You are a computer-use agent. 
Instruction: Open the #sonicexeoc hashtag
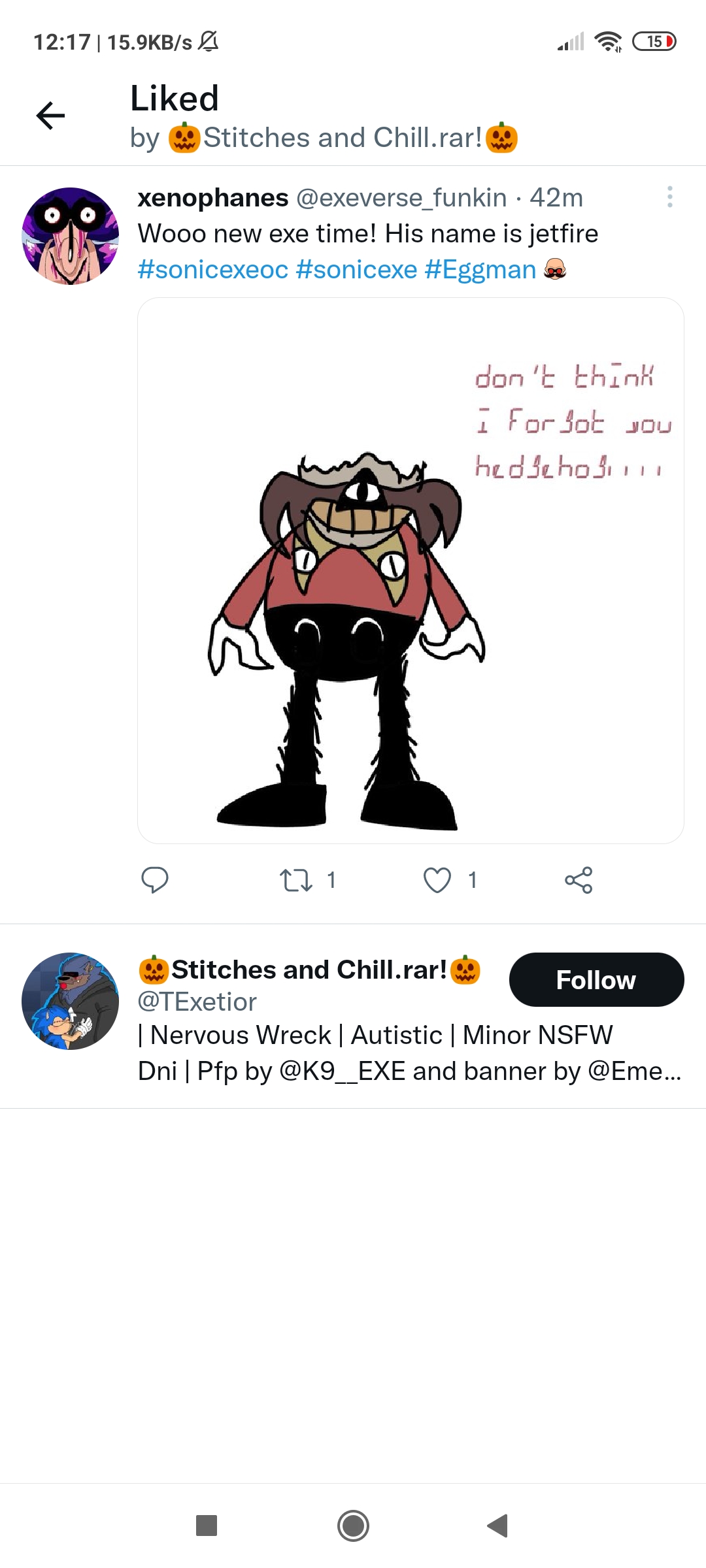pos(212,269)
